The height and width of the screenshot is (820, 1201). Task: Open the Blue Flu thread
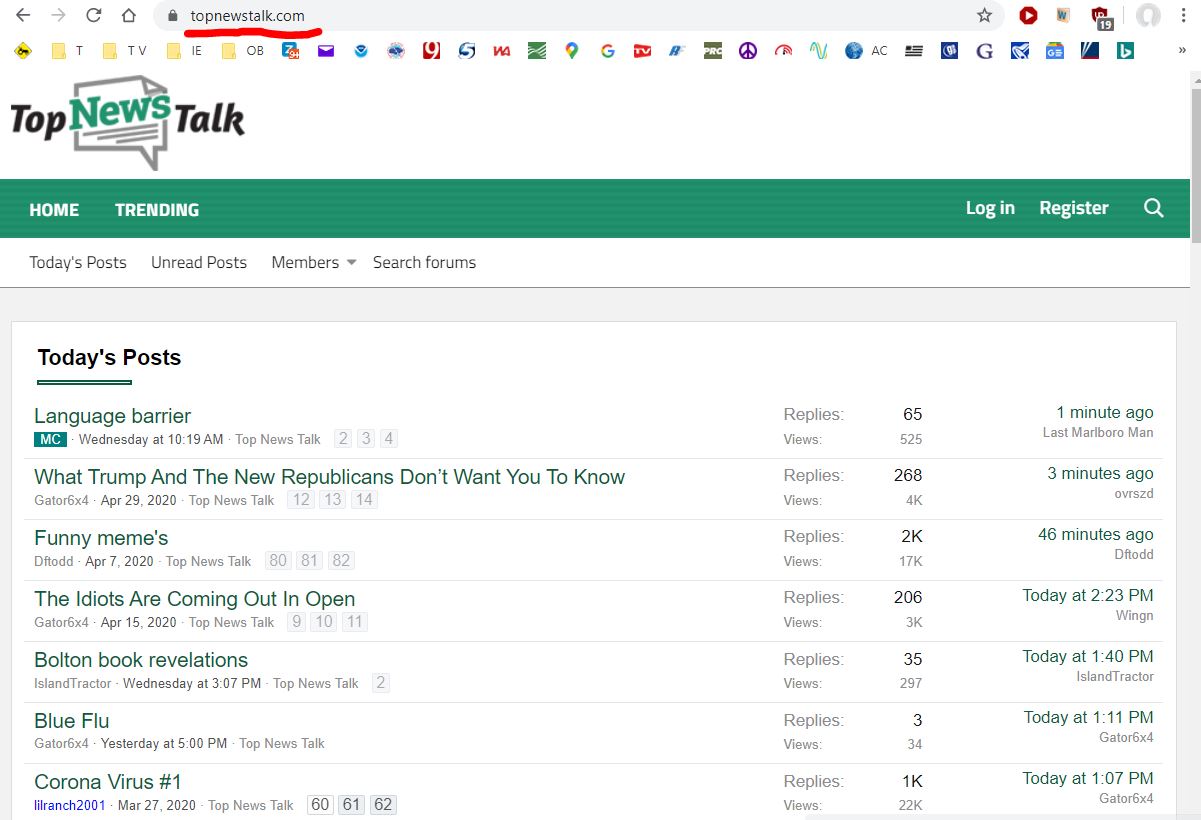click(x=72, y=721)
